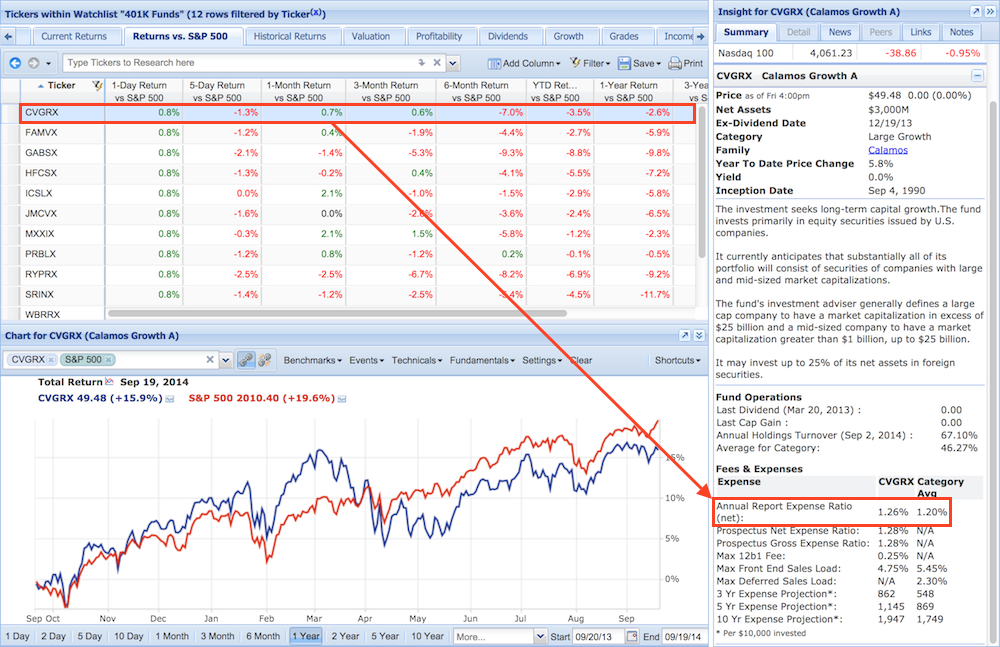Screen dimensions: 1000x647
Task: Remove the Ticker filter via (x) link
Action: pos(318,13)
